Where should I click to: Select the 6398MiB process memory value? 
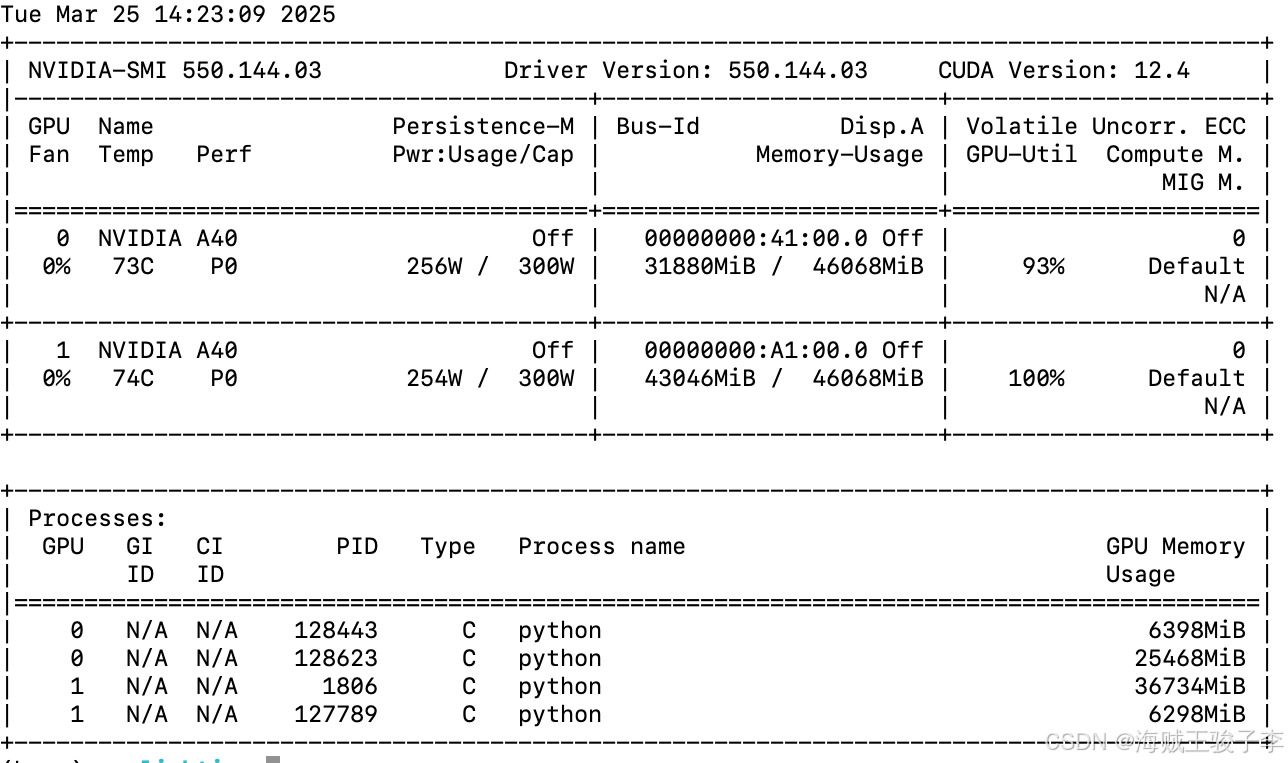(1197, 631)
